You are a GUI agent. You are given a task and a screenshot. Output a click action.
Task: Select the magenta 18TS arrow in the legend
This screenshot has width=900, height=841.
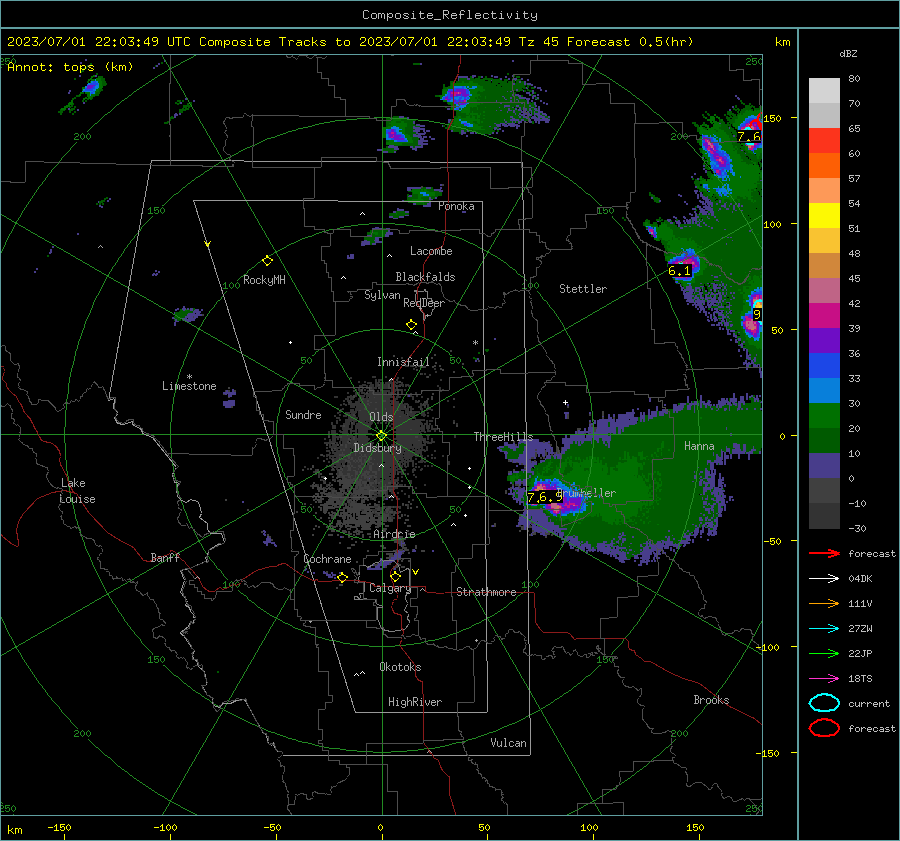click(824, 679)
